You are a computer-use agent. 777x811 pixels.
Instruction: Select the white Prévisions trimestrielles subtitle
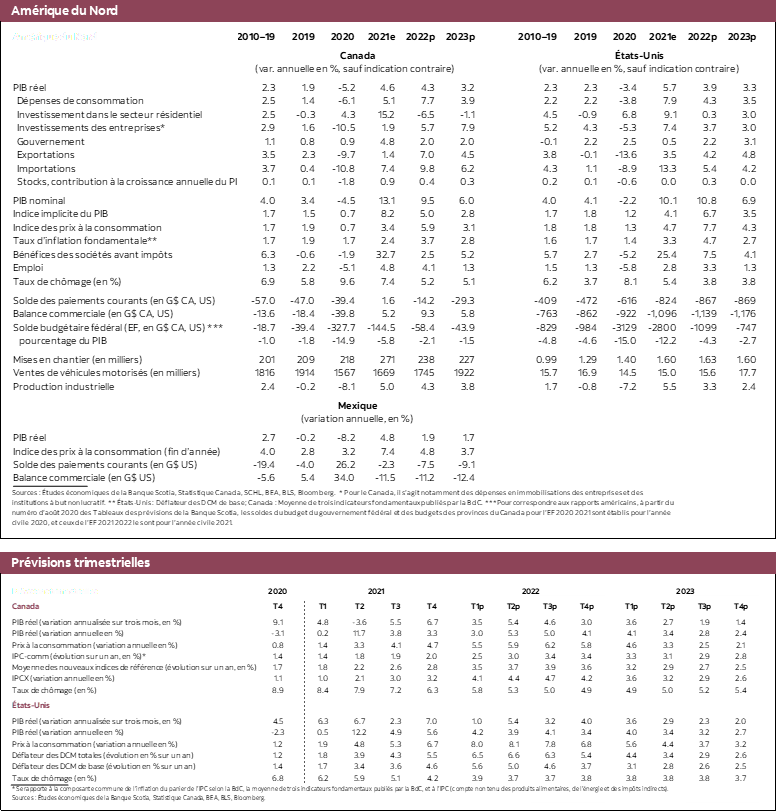55,591
